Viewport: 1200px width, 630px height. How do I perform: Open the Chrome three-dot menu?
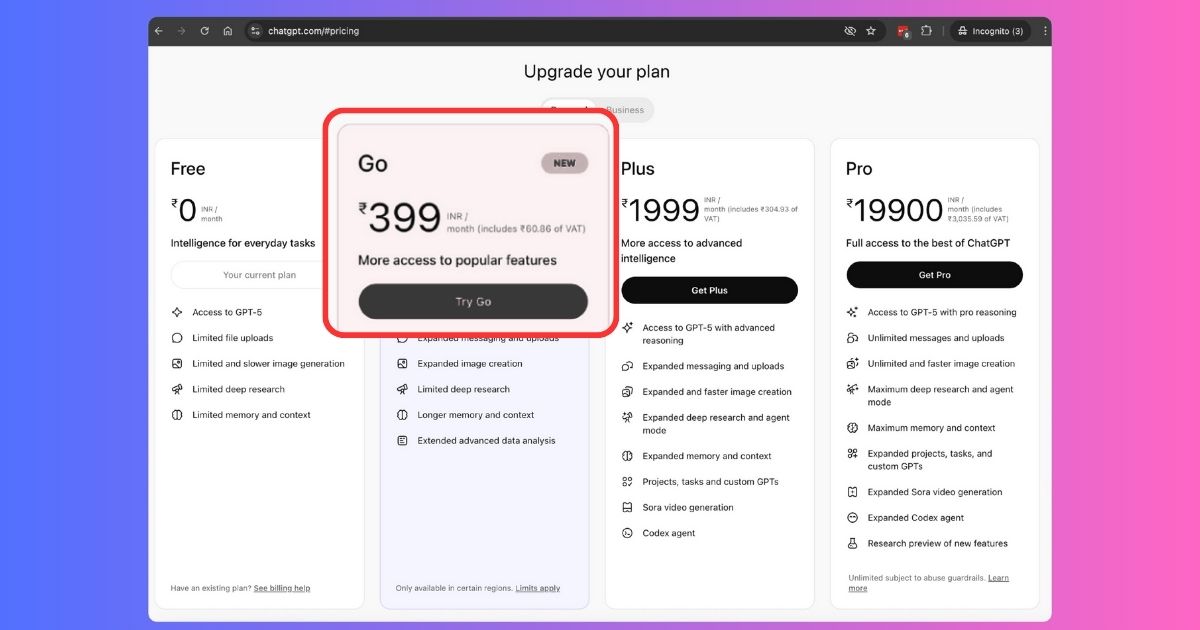pyautogui.click(x=1045, y=31)
